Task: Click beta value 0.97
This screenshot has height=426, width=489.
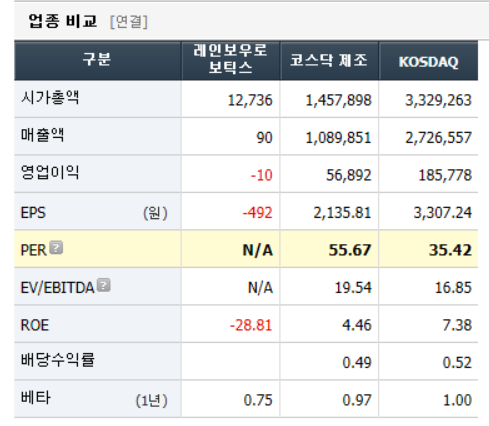Action: pyautogui.click(x=357, y=400)
